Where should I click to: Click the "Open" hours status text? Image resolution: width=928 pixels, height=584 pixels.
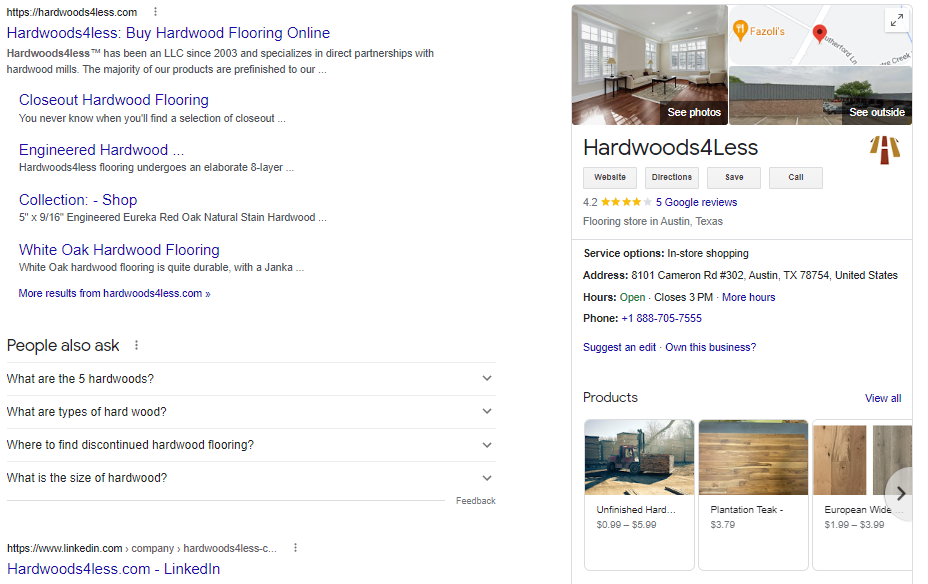click(x=632, y=298)
